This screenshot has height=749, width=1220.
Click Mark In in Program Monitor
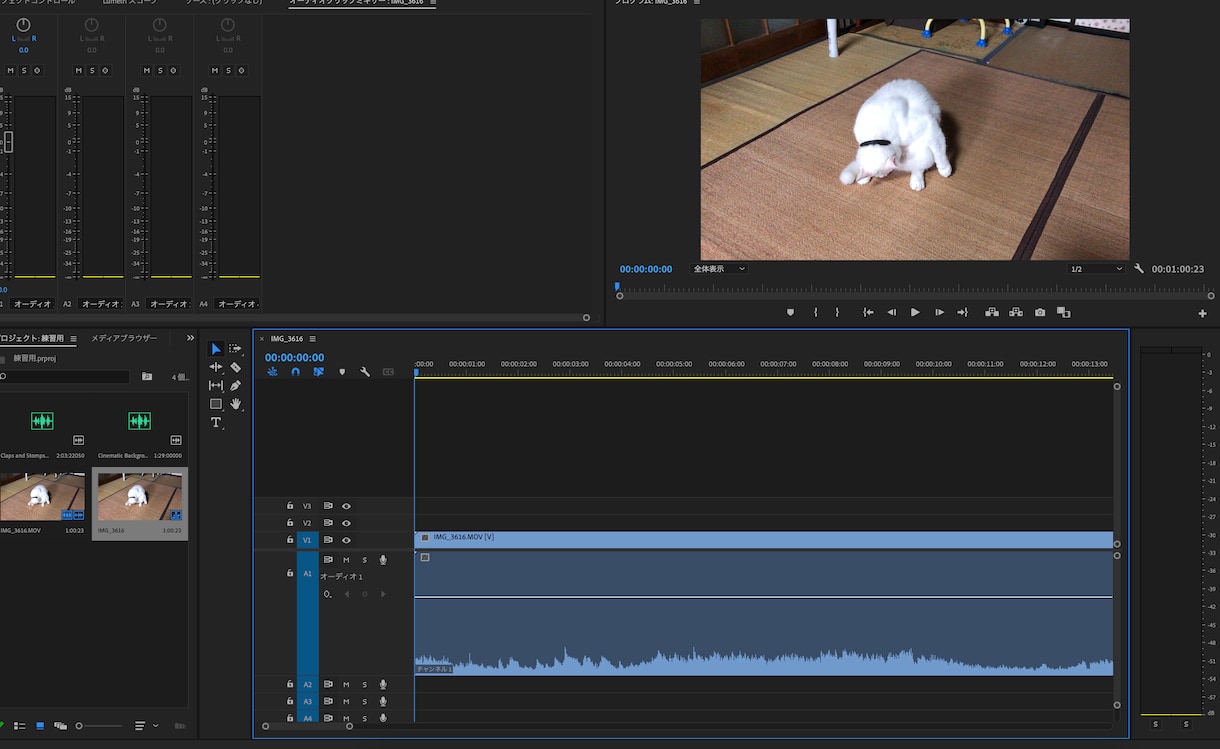pos(815,312)
